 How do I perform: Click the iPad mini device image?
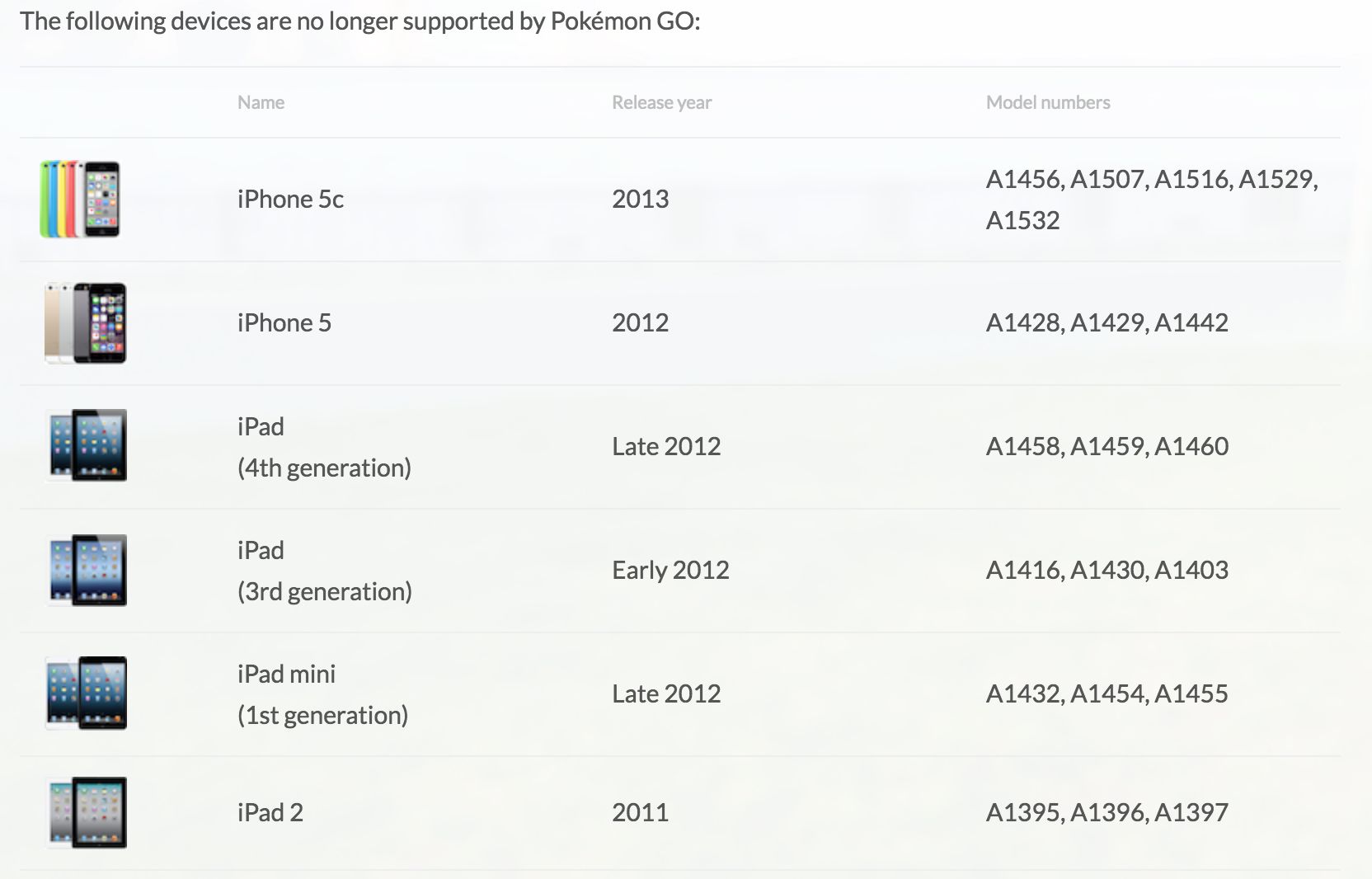coord(87,693)
